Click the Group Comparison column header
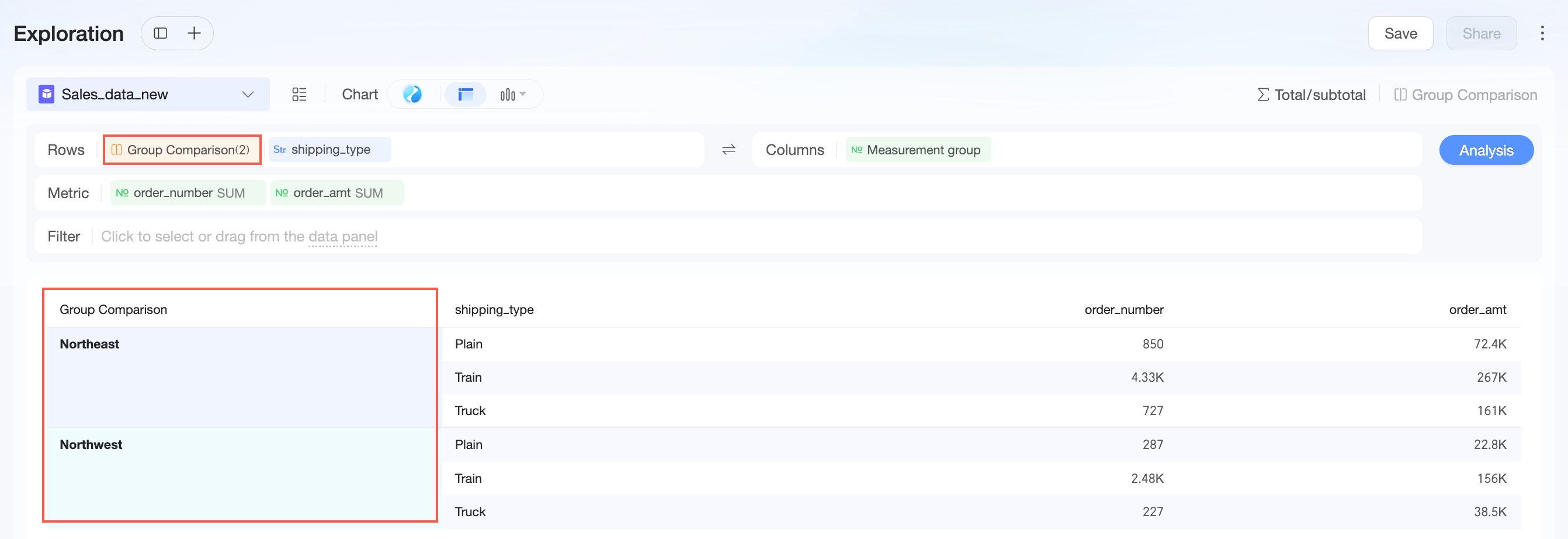The image size is (1568, 539). click(113, 309)
